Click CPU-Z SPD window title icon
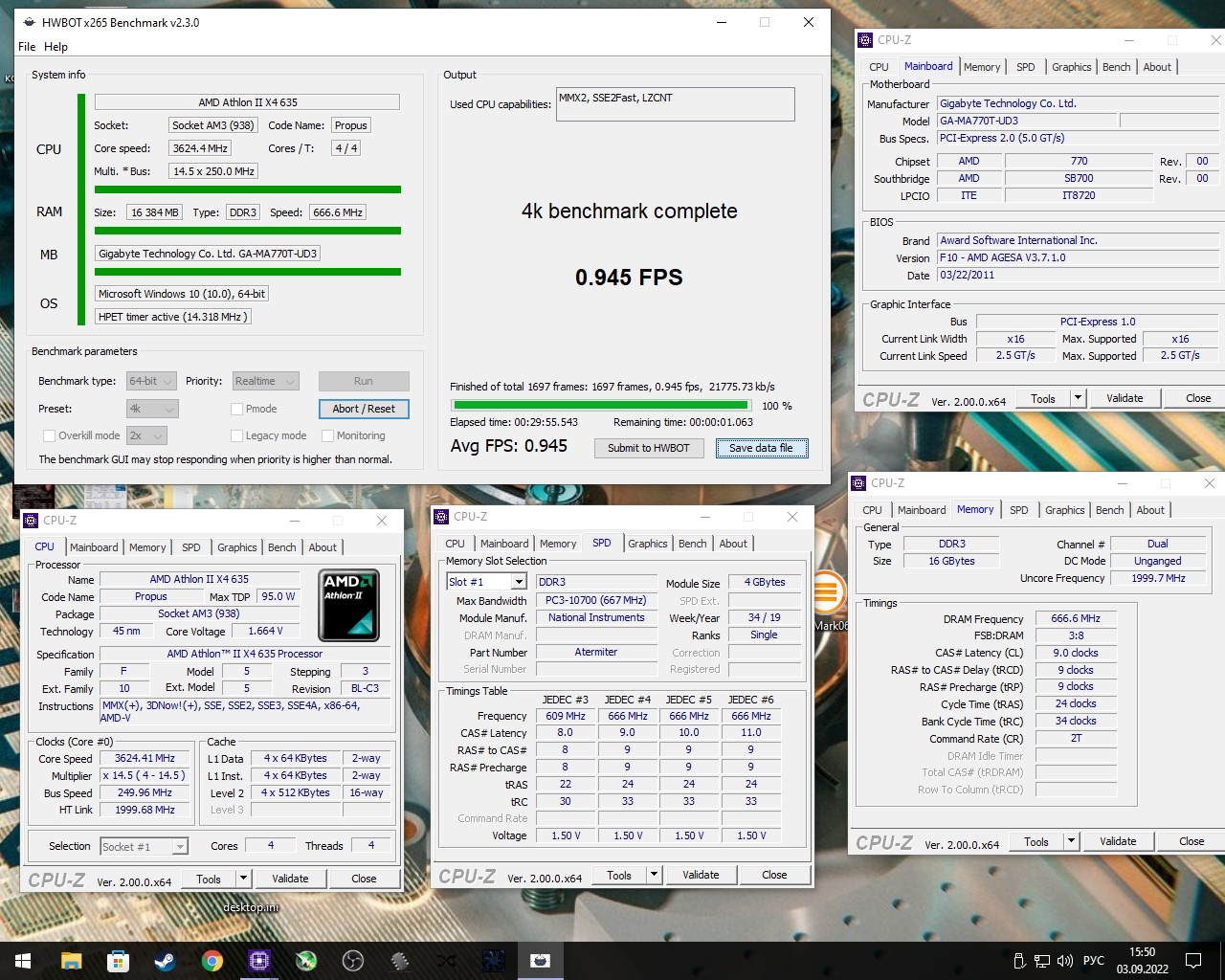The width and height of the screenshot is (1225, 980). click(441, 517)
